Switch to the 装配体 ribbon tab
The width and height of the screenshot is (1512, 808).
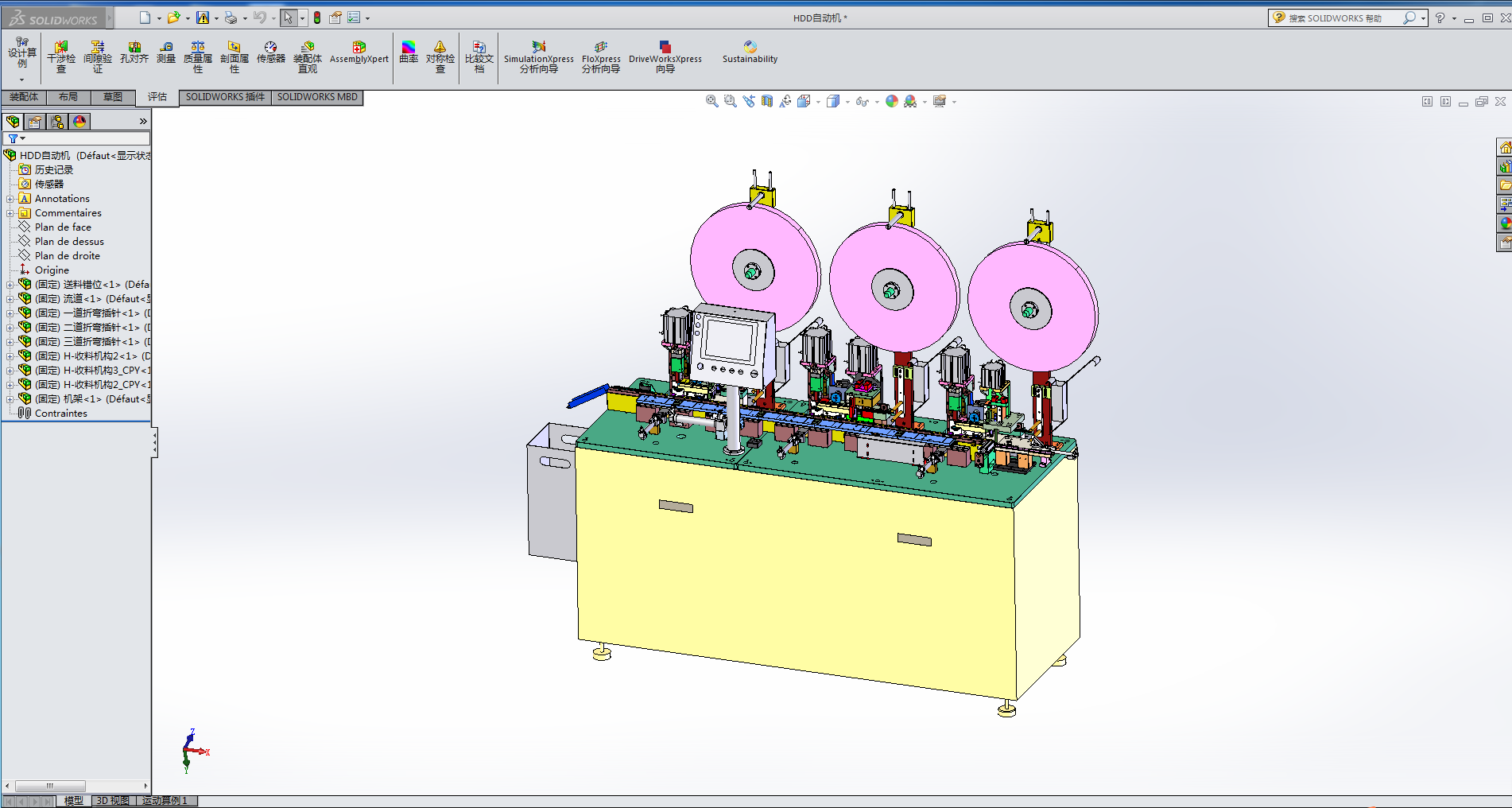[x=24, y=97]
